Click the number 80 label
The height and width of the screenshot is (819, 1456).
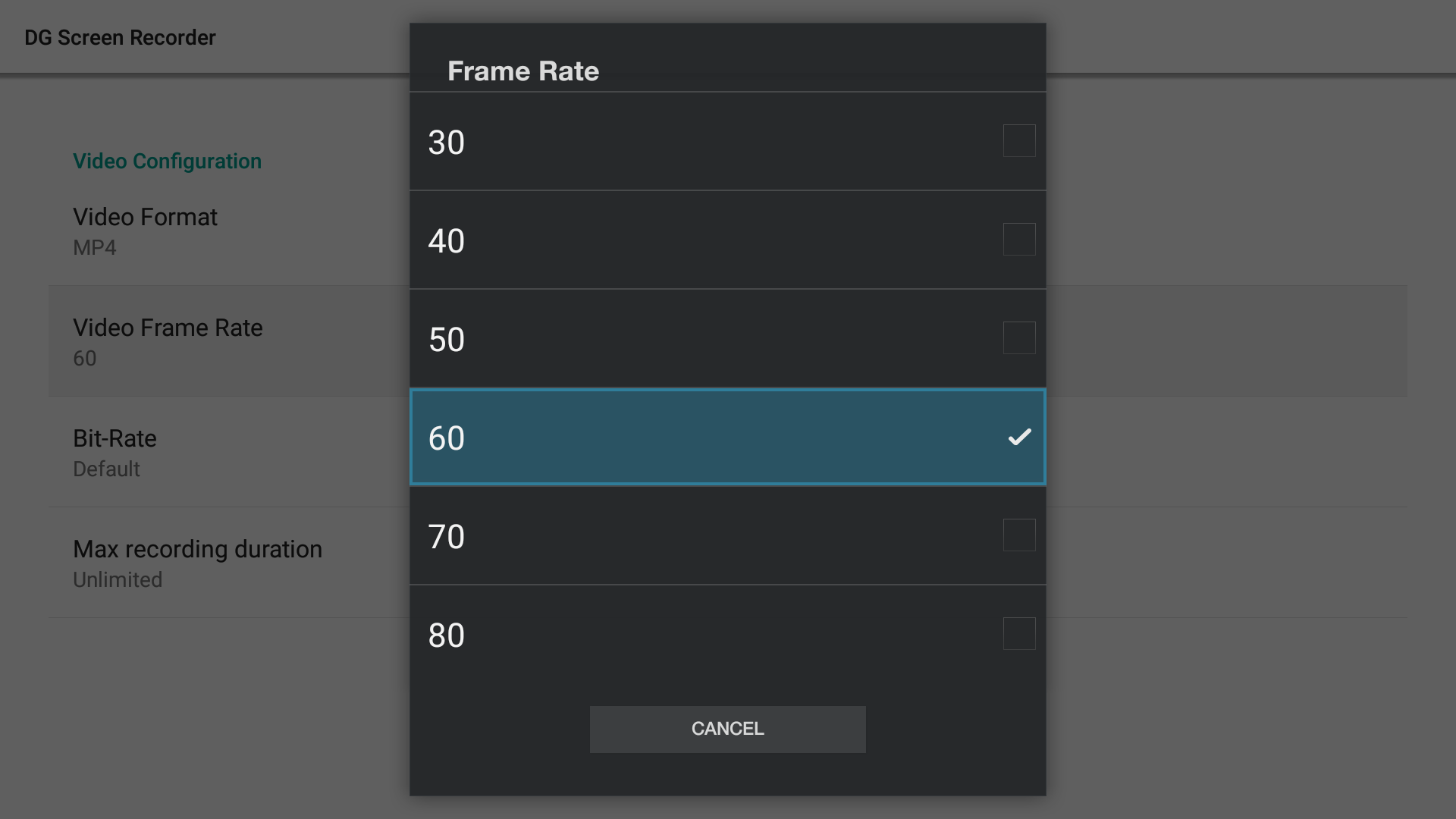click(x=446, y=635)
